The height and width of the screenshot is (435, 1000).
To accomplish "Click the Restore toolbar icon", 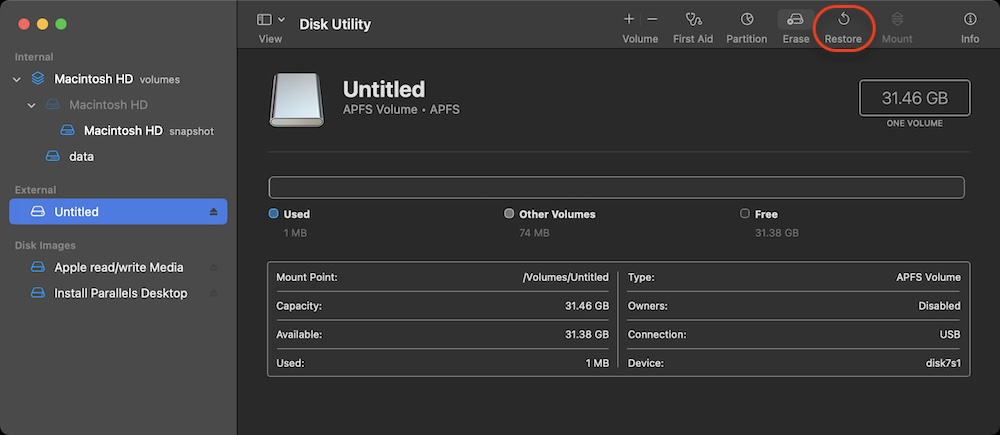I will tap(843, 20).
